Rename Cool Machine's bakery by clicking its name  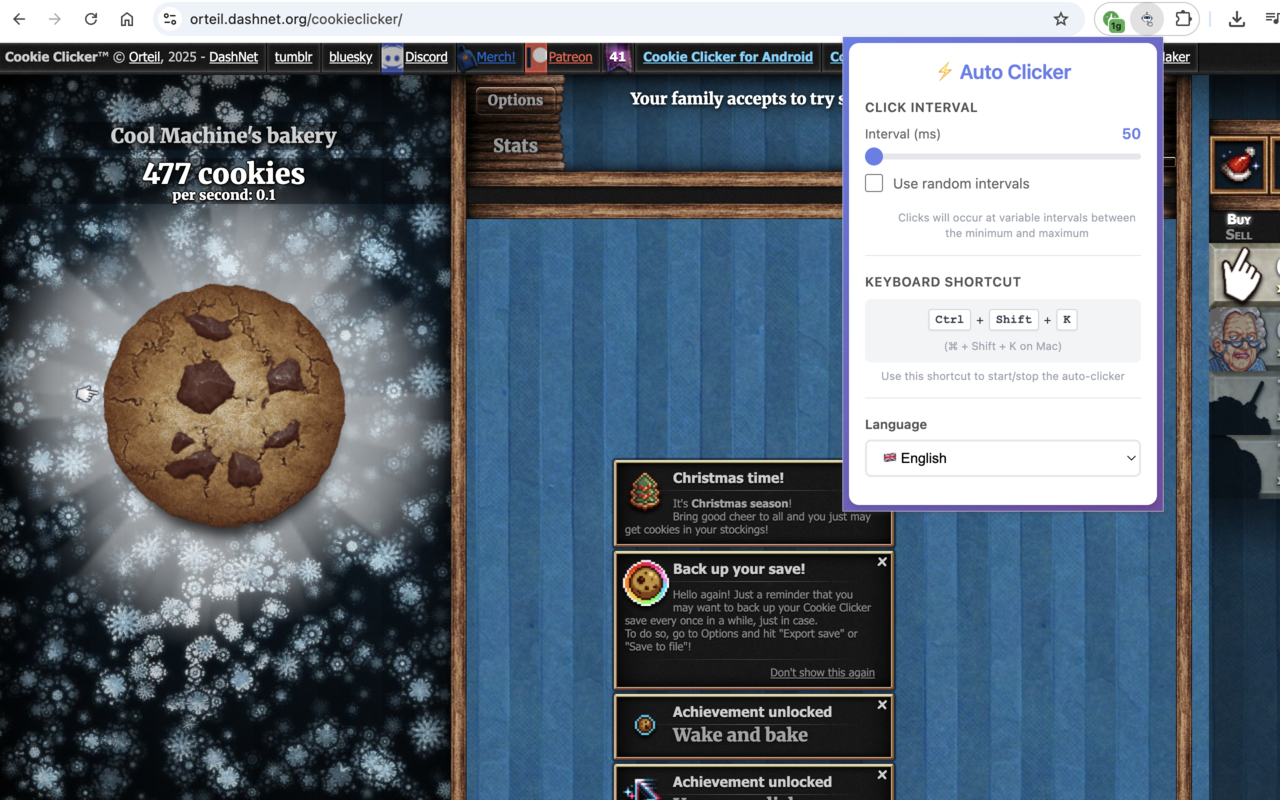click(x=224, y=136)
